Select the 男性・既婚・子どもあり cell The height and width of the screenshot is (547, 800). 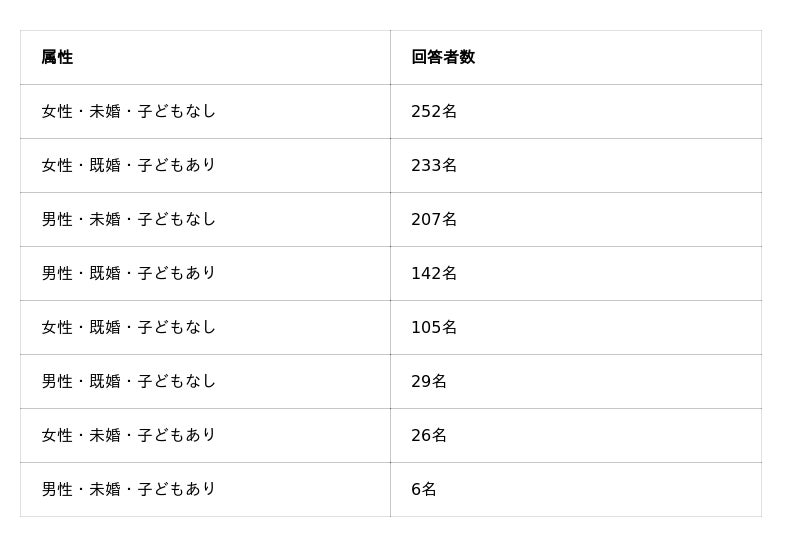pos(129,274)
